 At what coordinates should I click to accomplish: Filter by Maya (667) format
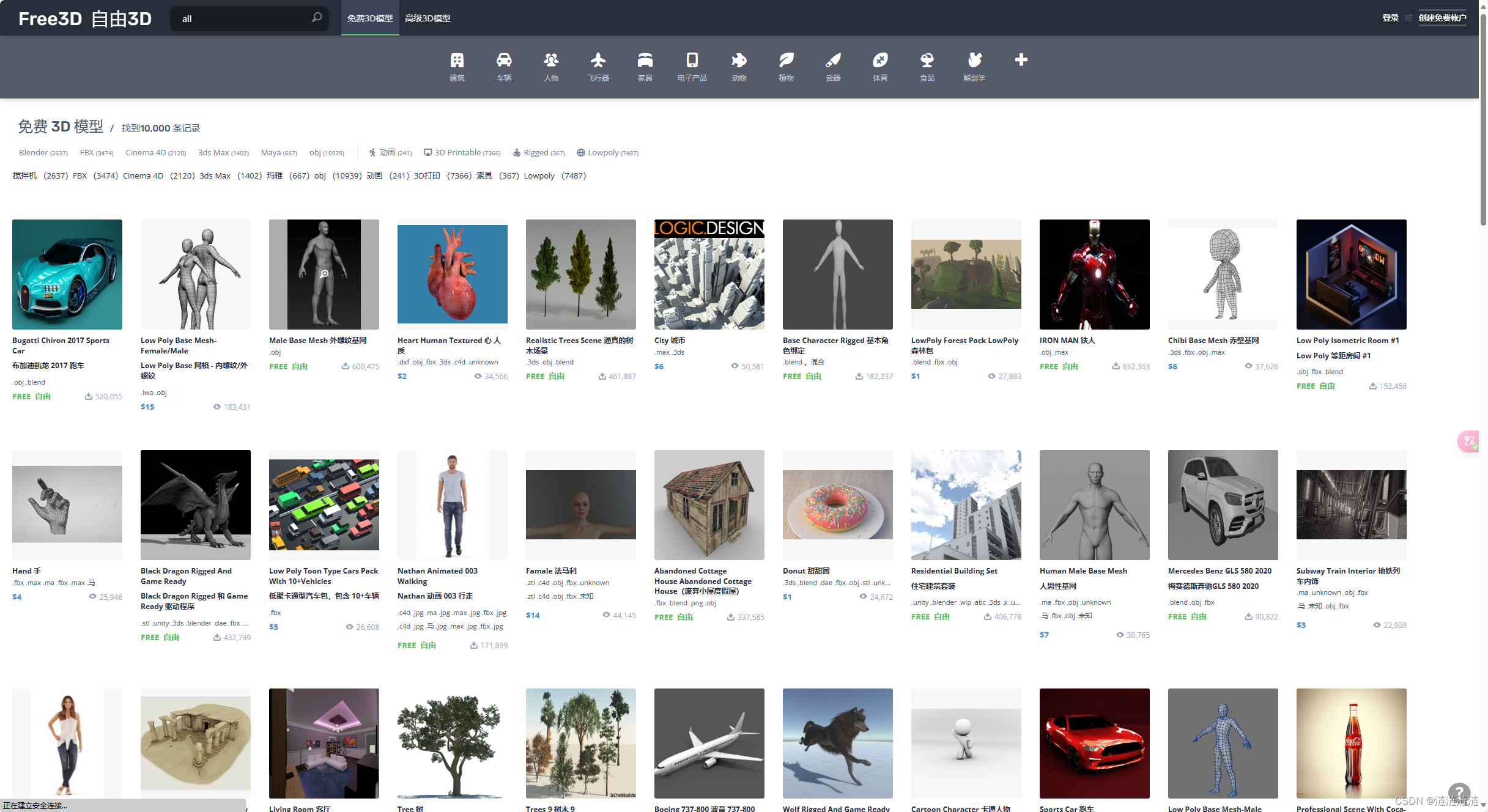pos(279,153)
